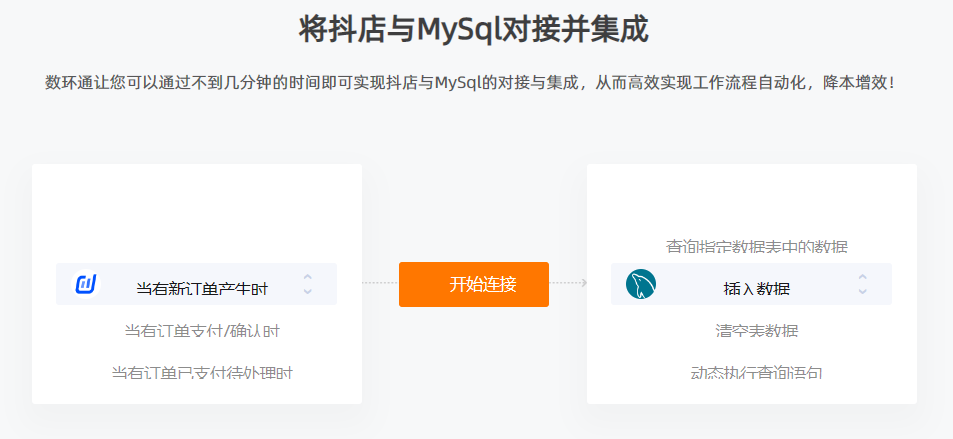The width and height of the screenshot is (953, 439).
Task: Select the 查询指定数据表中的数据 action
Action: (757, 247)
